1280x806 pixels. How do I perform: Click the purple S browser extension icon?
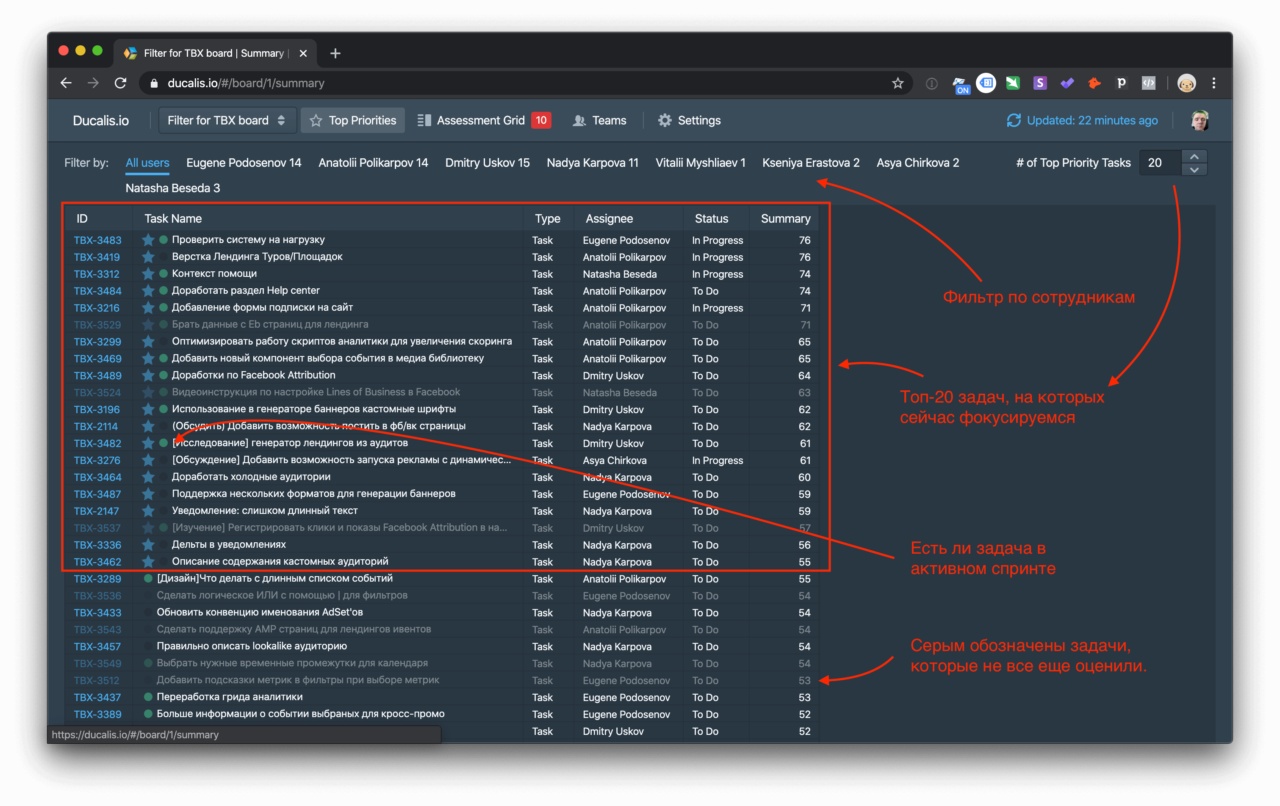click(x=1040, y=83)
